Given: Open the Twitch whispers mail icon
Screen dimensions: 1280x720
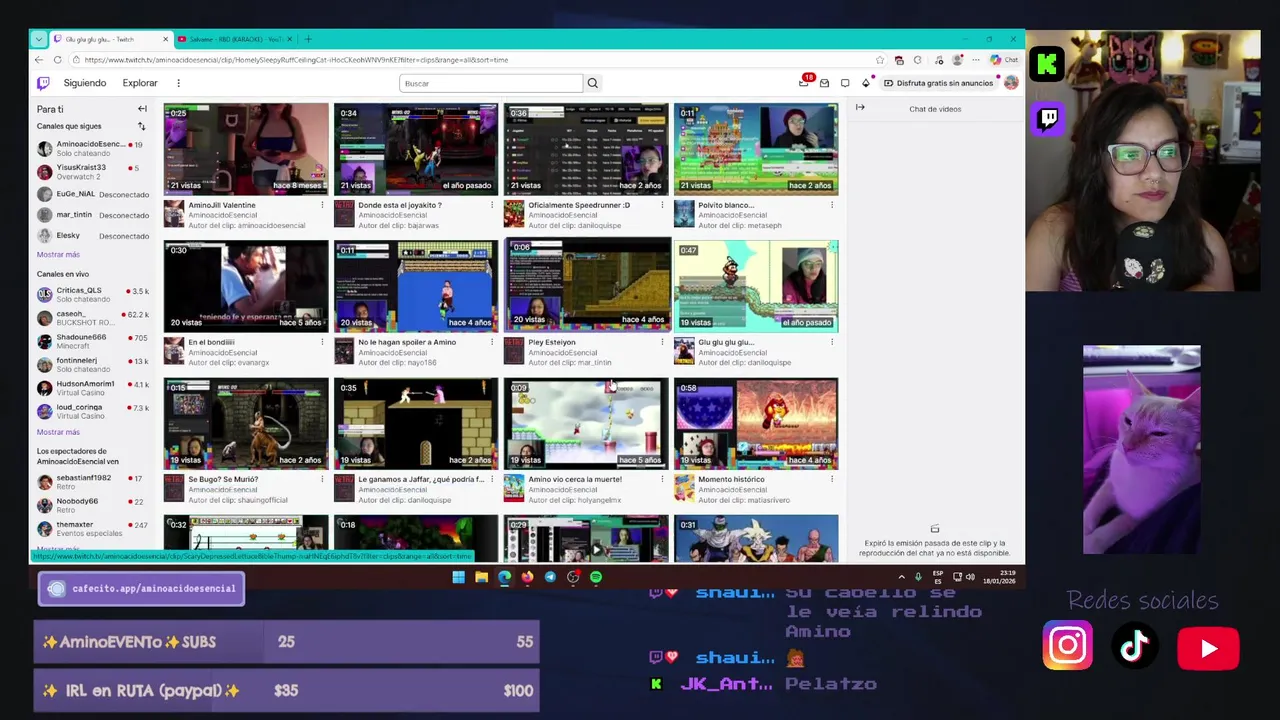Looking at the screenshot, I should (824, 83).
